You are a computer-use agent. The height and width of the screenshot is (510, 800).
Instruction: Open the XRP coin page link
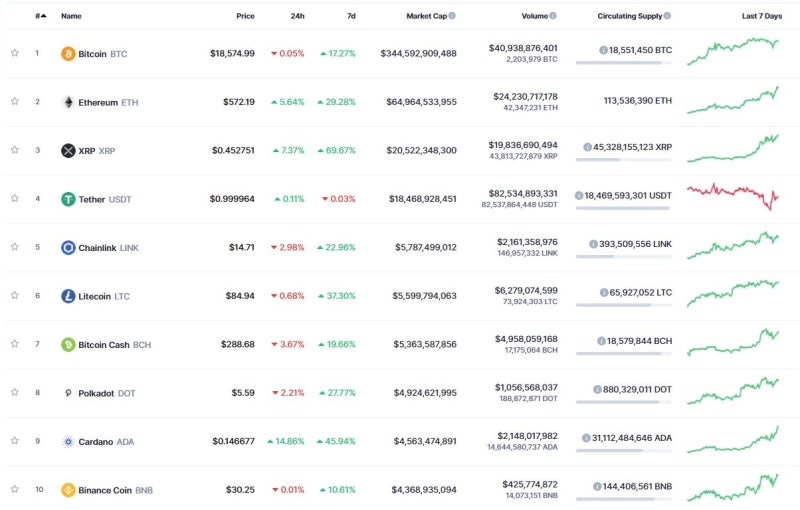pos(97,150)
